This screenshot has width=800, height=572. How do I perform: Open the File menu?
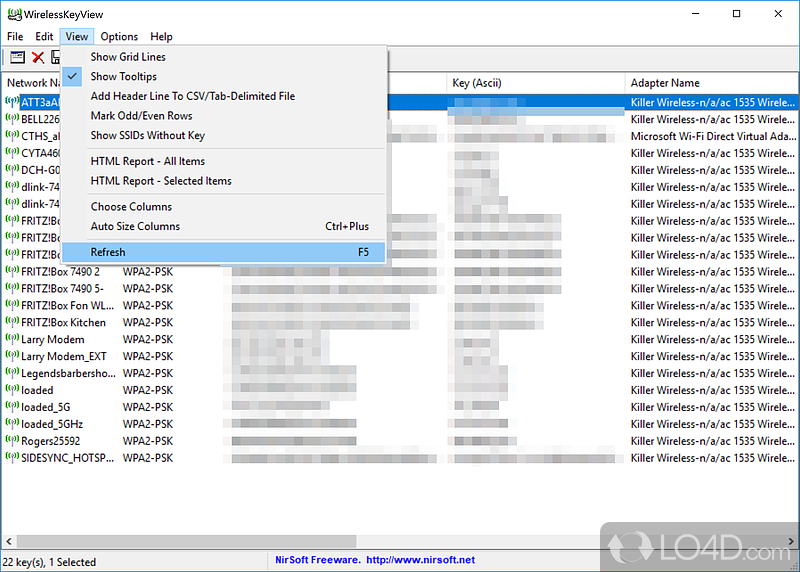click(15, 37)
